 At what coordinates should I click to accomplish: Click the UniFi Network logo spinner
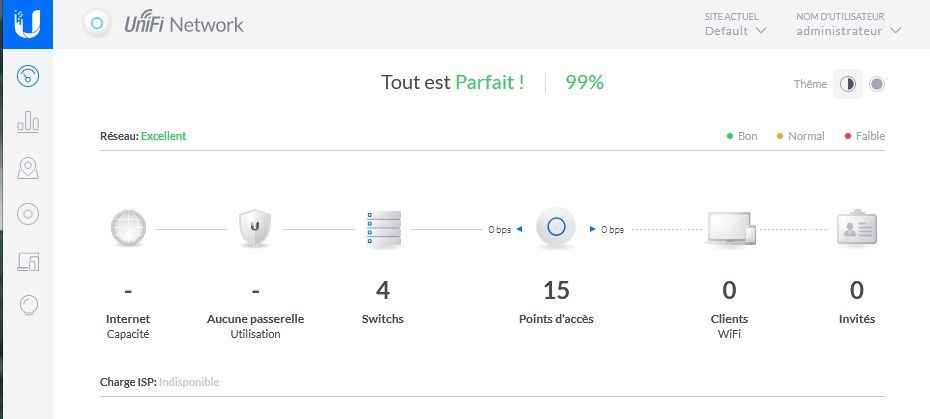97,24
